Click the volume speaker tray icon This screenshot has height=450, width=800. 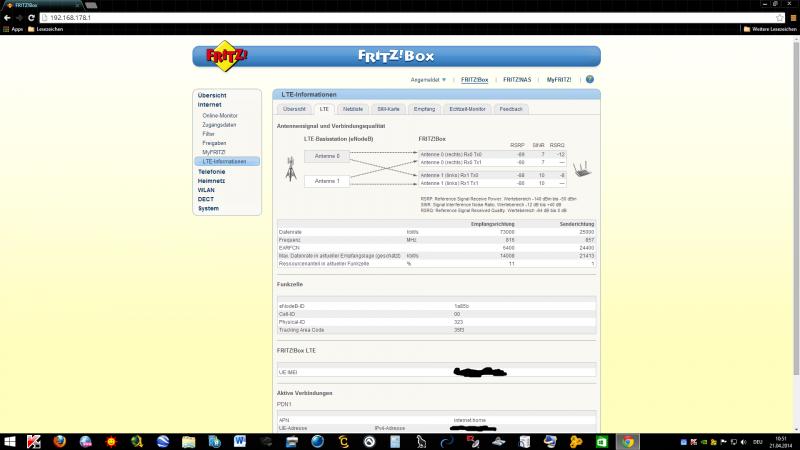743,442
